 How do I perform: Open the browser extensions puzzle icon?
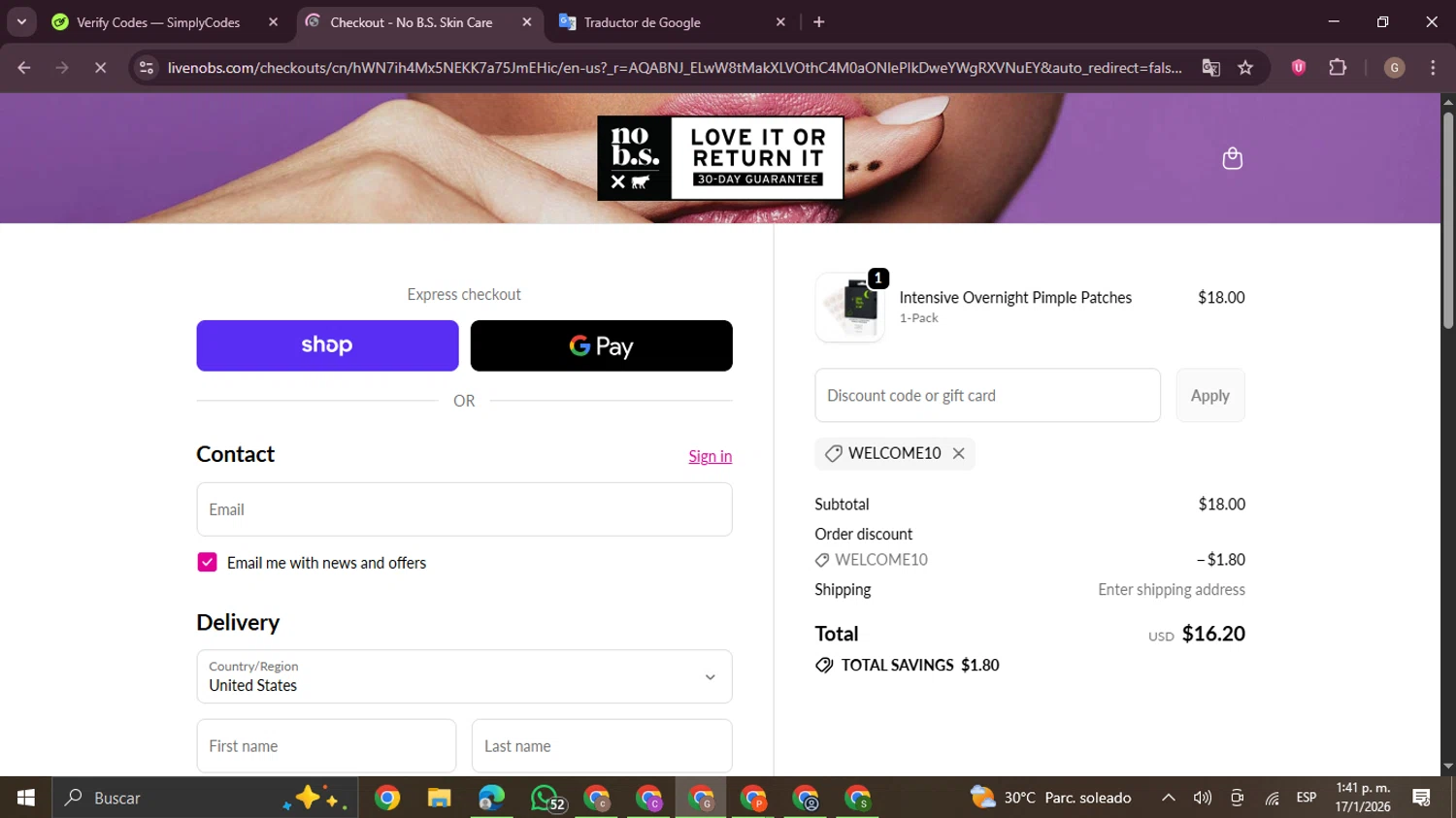pos(1338,67)
